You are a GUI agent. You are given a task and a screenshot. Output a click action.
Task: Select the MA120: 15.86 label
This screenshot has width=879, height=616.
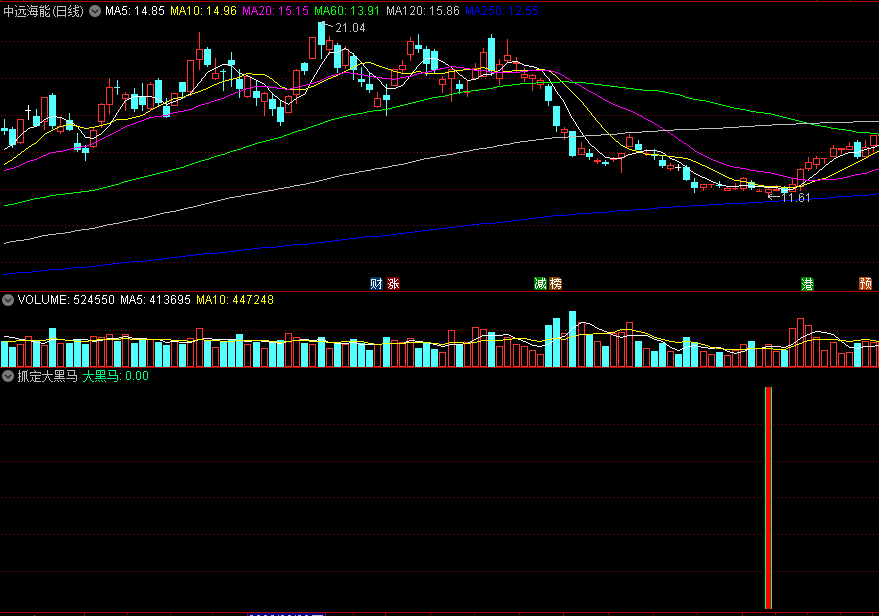point(423,11)
